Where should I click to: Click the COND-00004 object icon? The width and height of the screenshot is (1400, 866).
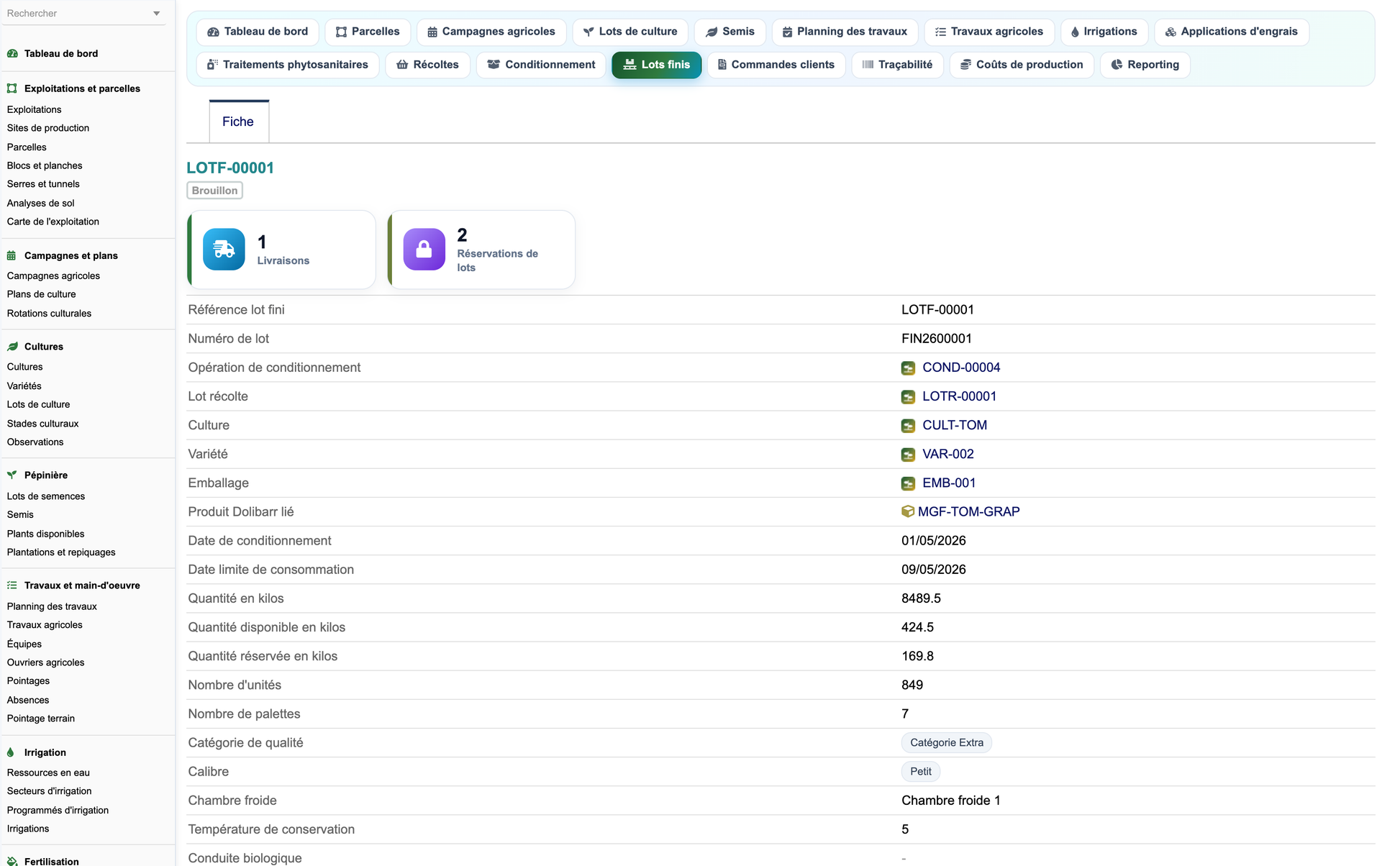(908, 368)
